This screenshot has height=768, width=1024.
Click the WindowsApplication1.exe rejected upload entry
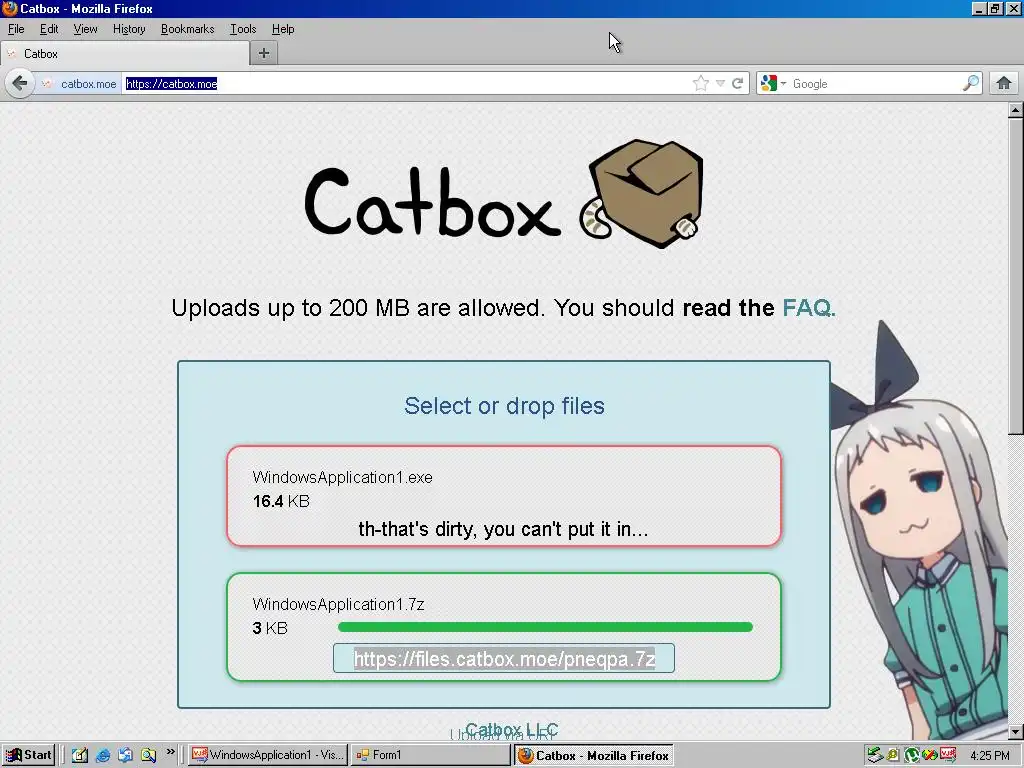(x=504, y=496)
